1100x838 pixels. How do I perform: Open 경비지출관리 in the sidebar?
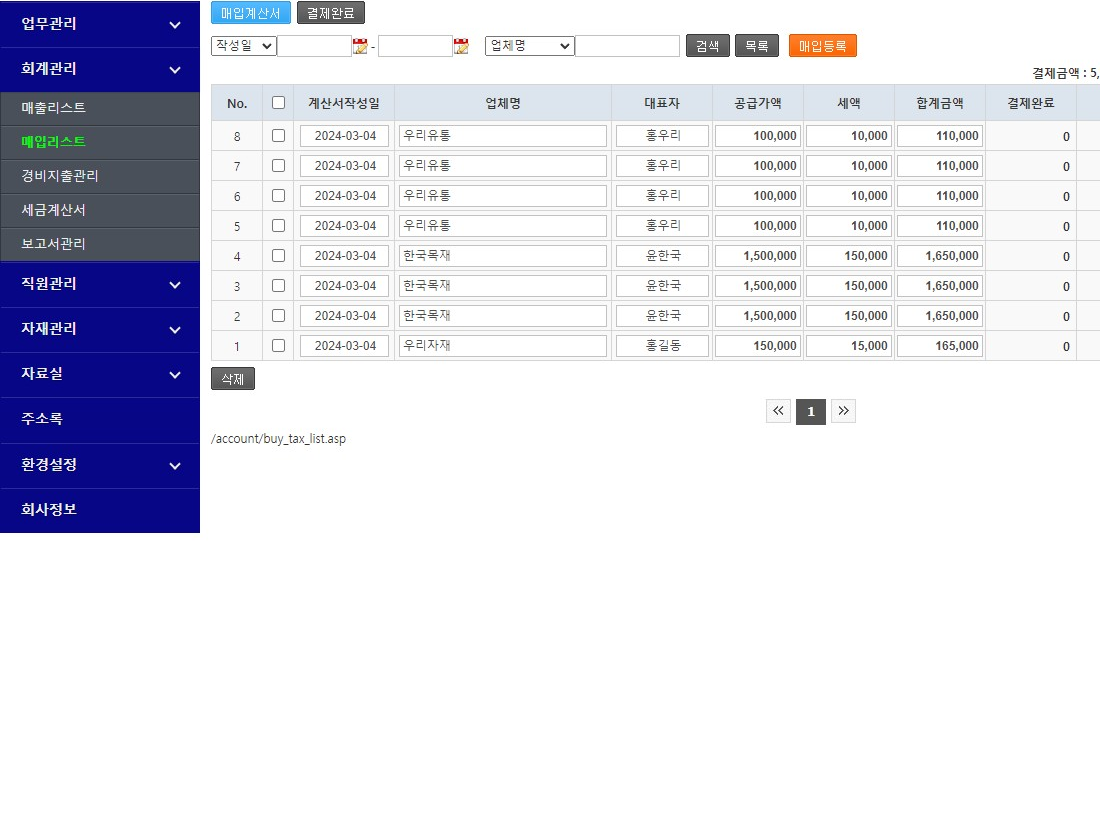(x=60, y=176)
